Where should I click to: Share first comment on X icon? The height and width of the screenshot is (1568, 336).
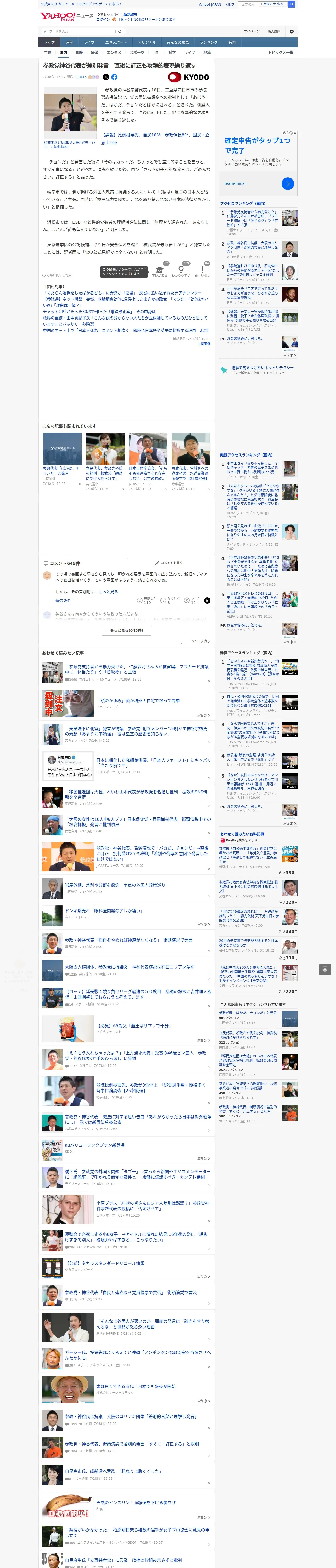pyautogui.click(x=207, y=600)
